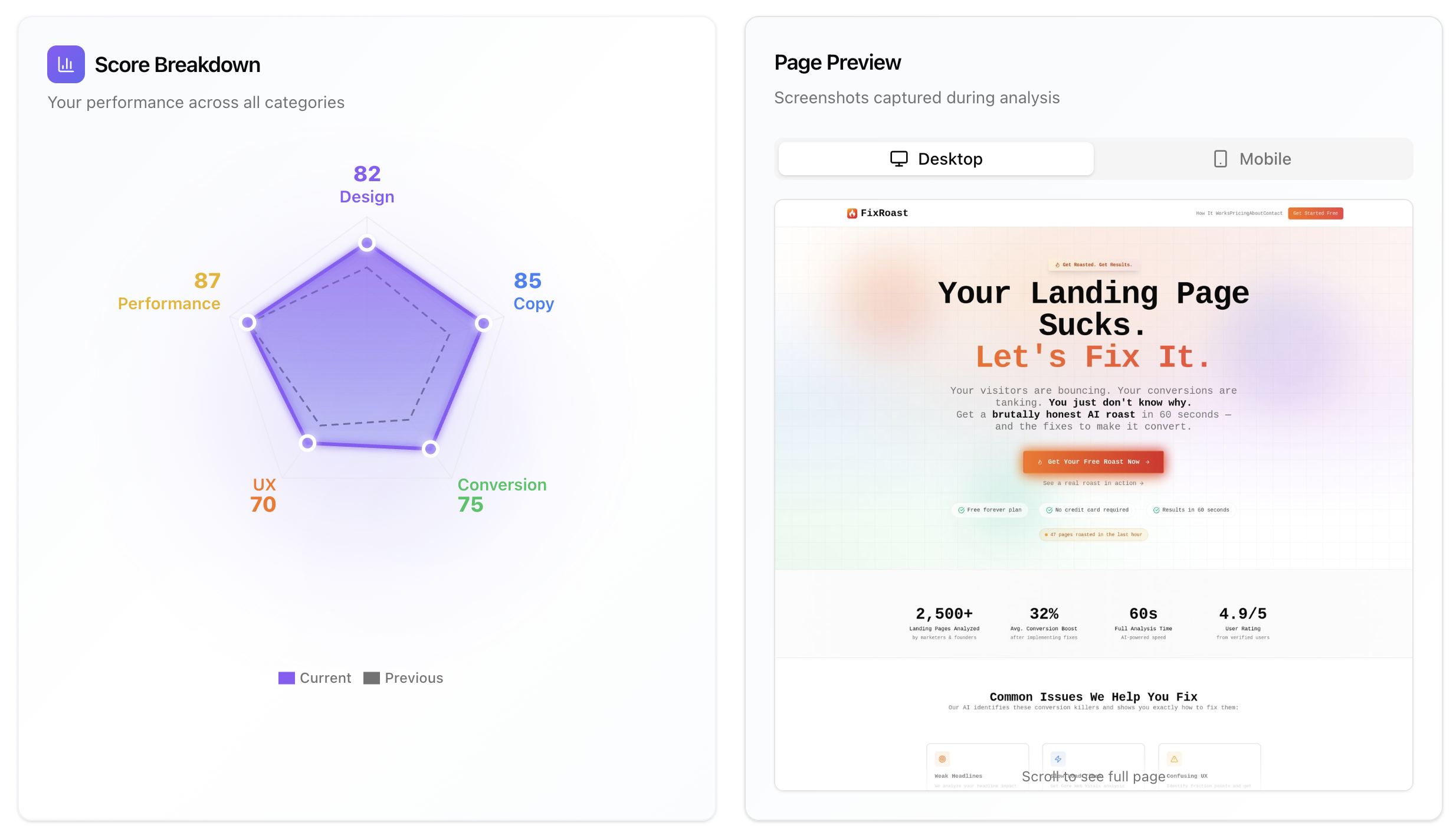Toggle the Previous series in legend

414,678
